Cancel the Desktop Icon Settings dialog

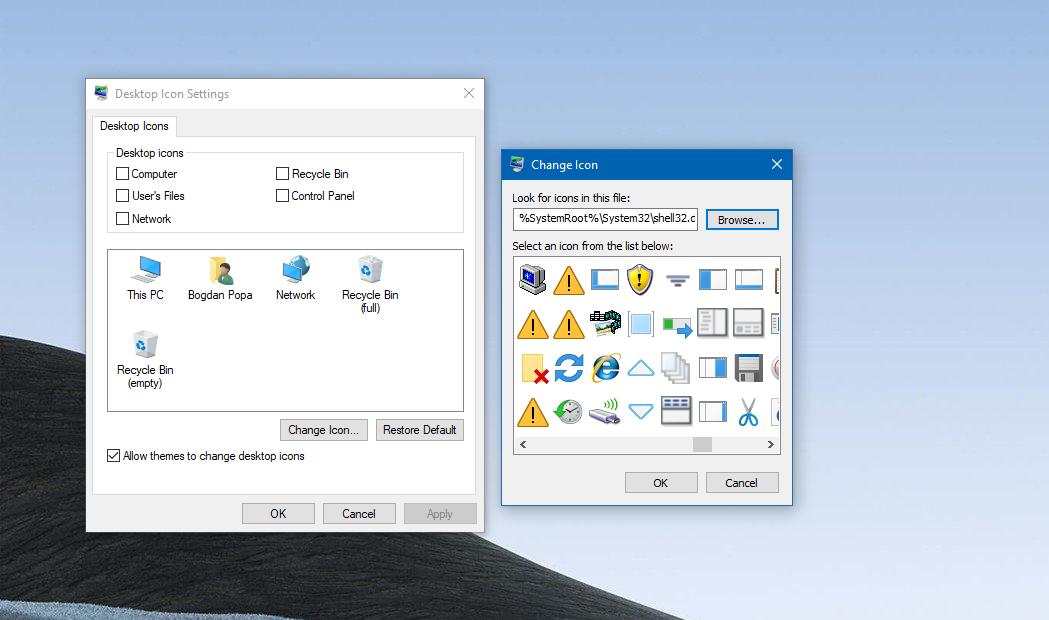tap(359, 514)
